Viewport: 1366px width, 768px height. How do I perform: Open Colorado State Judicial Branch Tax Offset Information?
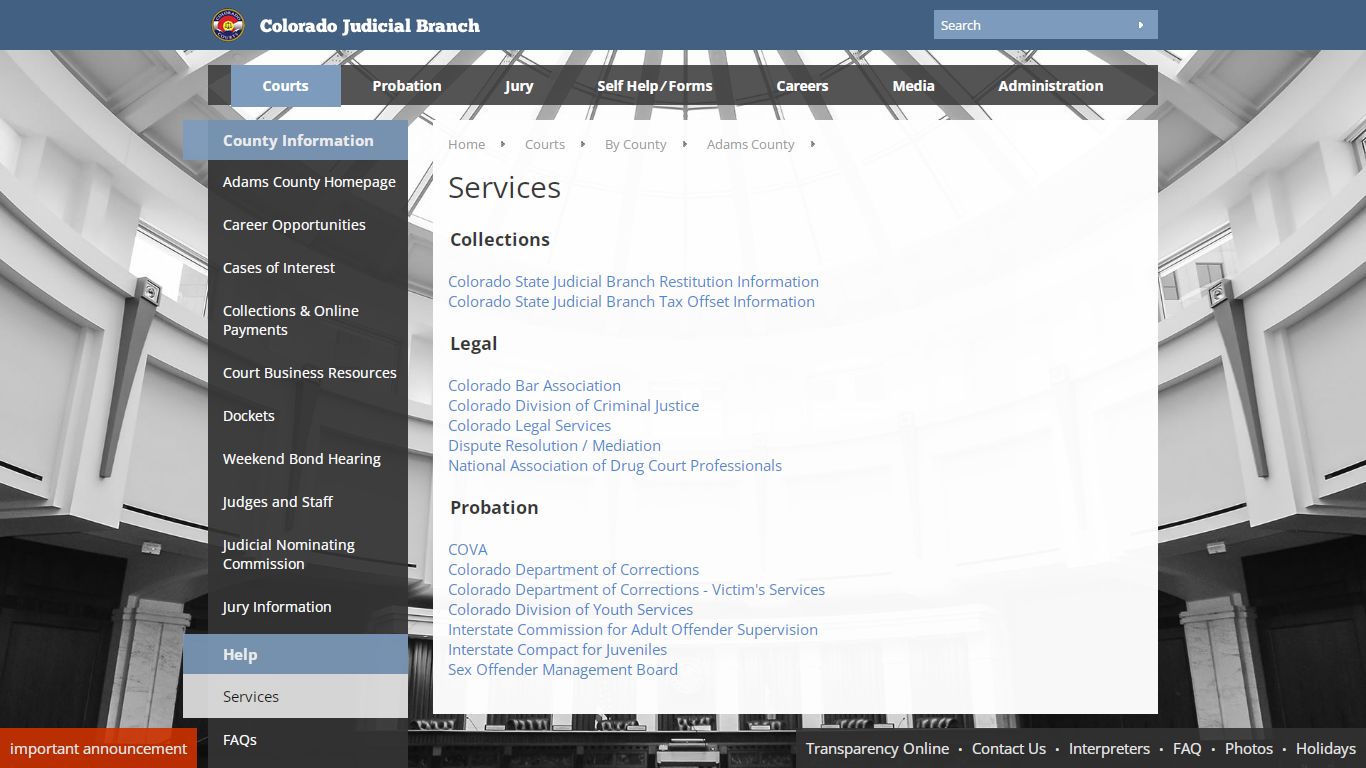coord(631,302)
